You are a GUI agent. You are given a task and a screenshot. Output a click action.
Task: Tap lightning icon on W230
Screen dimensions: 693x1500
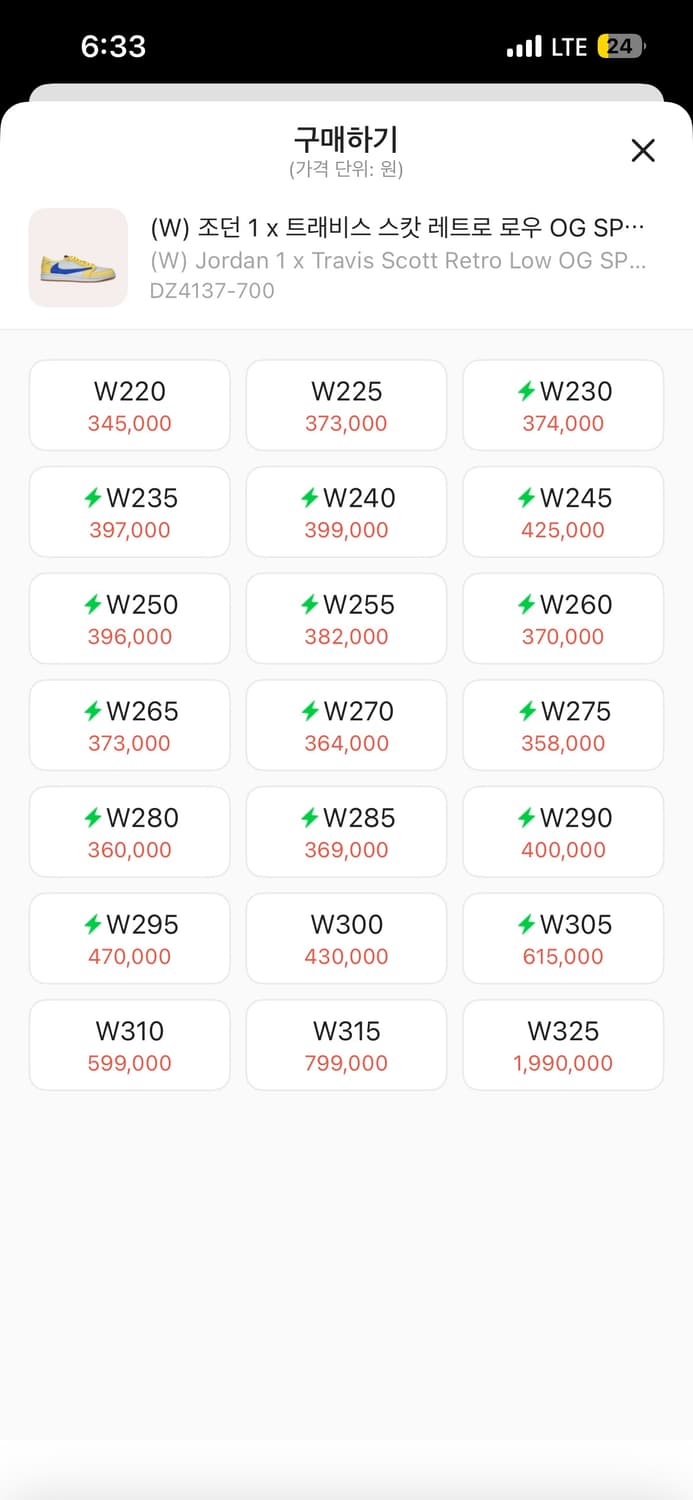[526, 391]
